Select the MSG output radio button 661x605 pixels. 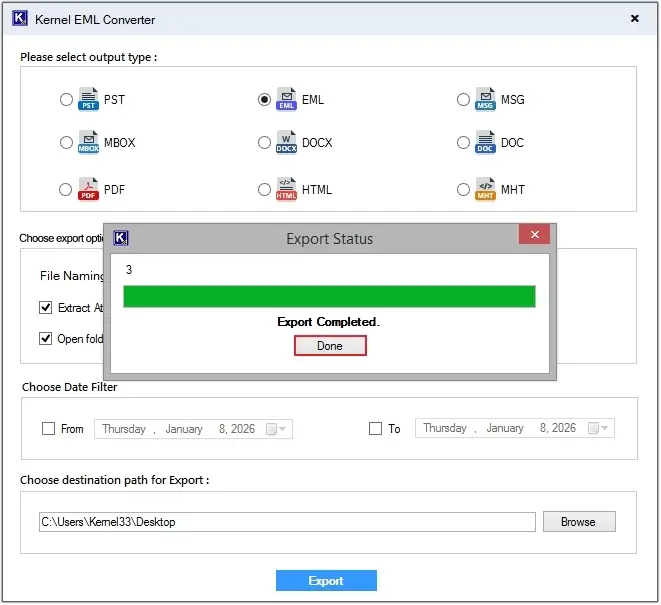click(463, 99)
